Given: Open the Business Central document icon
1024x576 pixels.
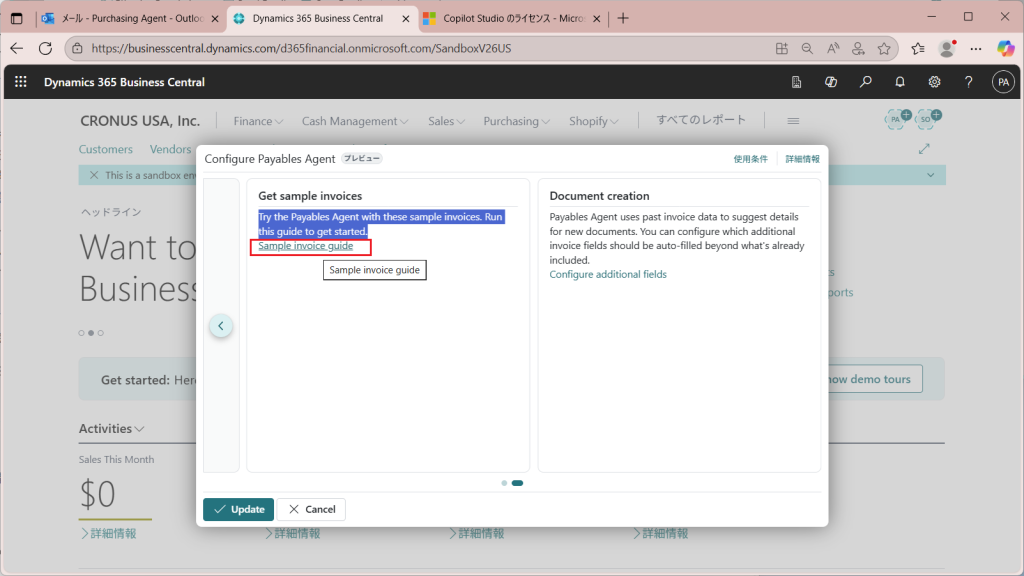Looking at the screenshot, I should (796, 82).
